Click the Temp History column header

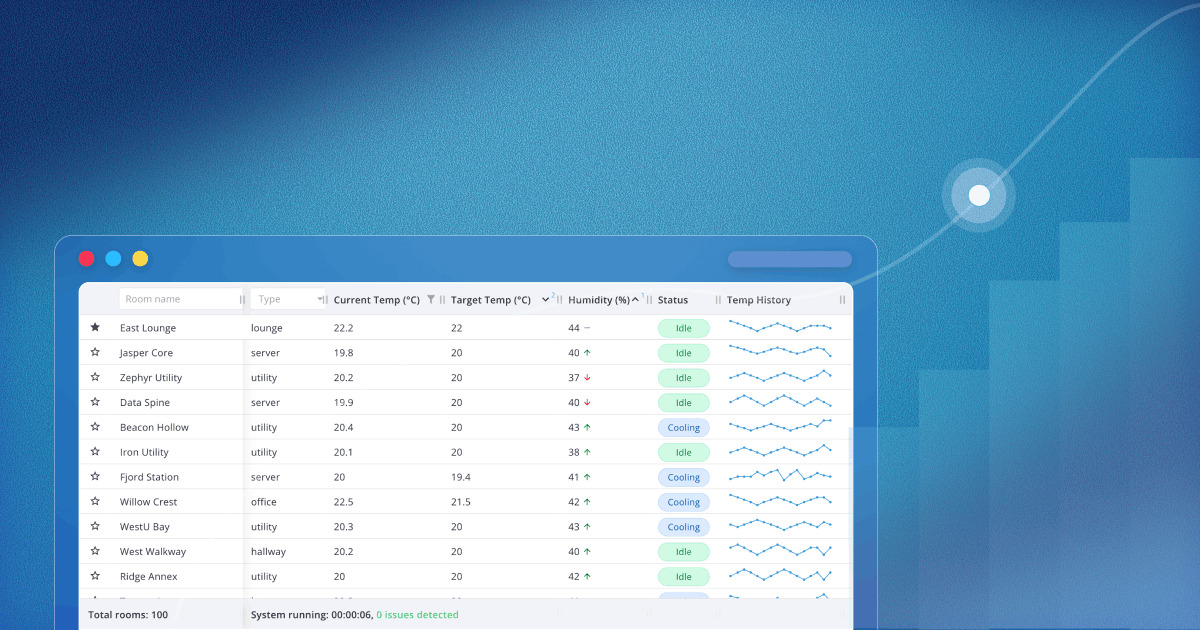coord(758,299)
